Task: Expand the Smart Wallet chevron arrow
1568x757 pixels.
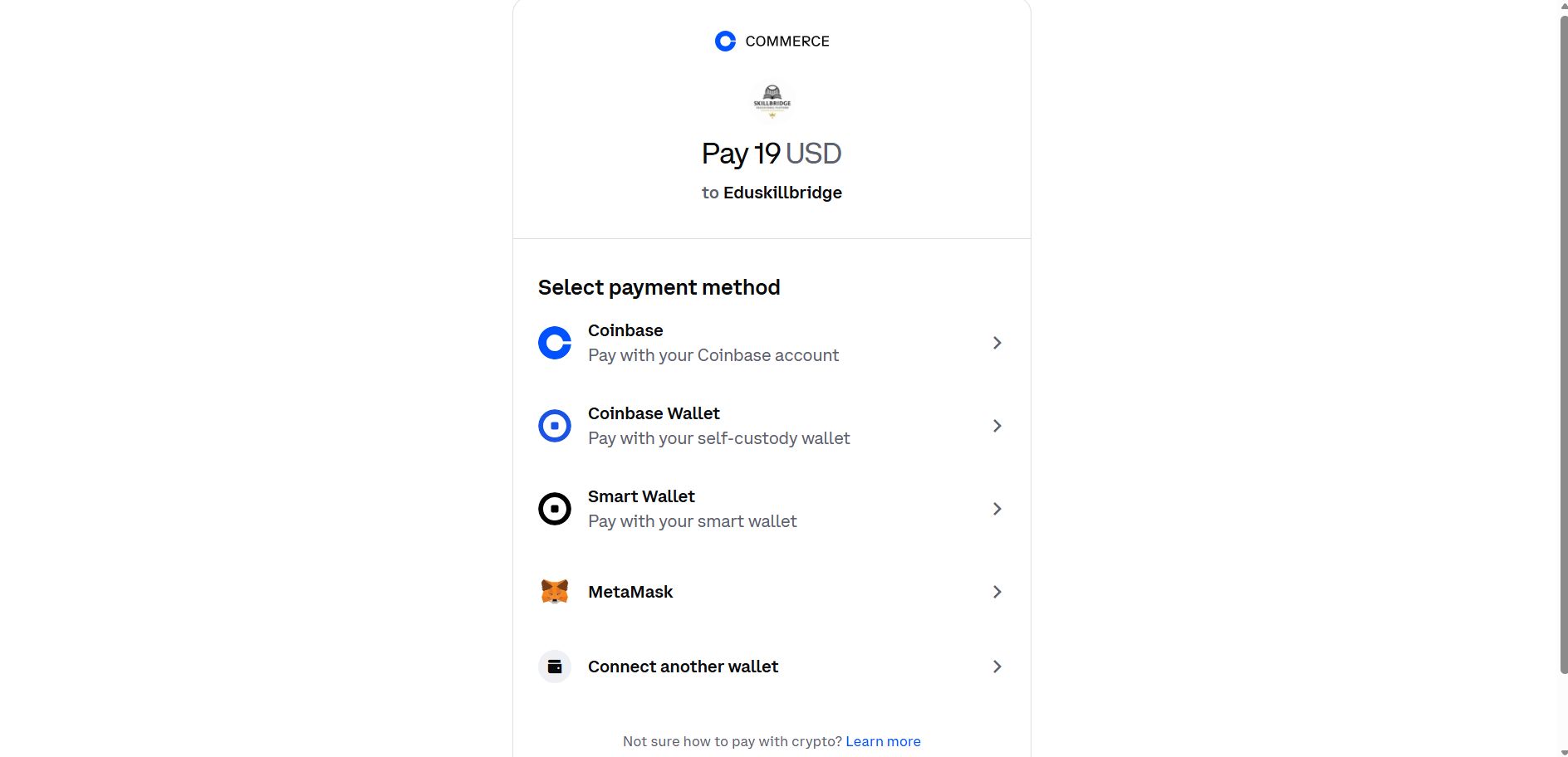Action: point(997,509)
